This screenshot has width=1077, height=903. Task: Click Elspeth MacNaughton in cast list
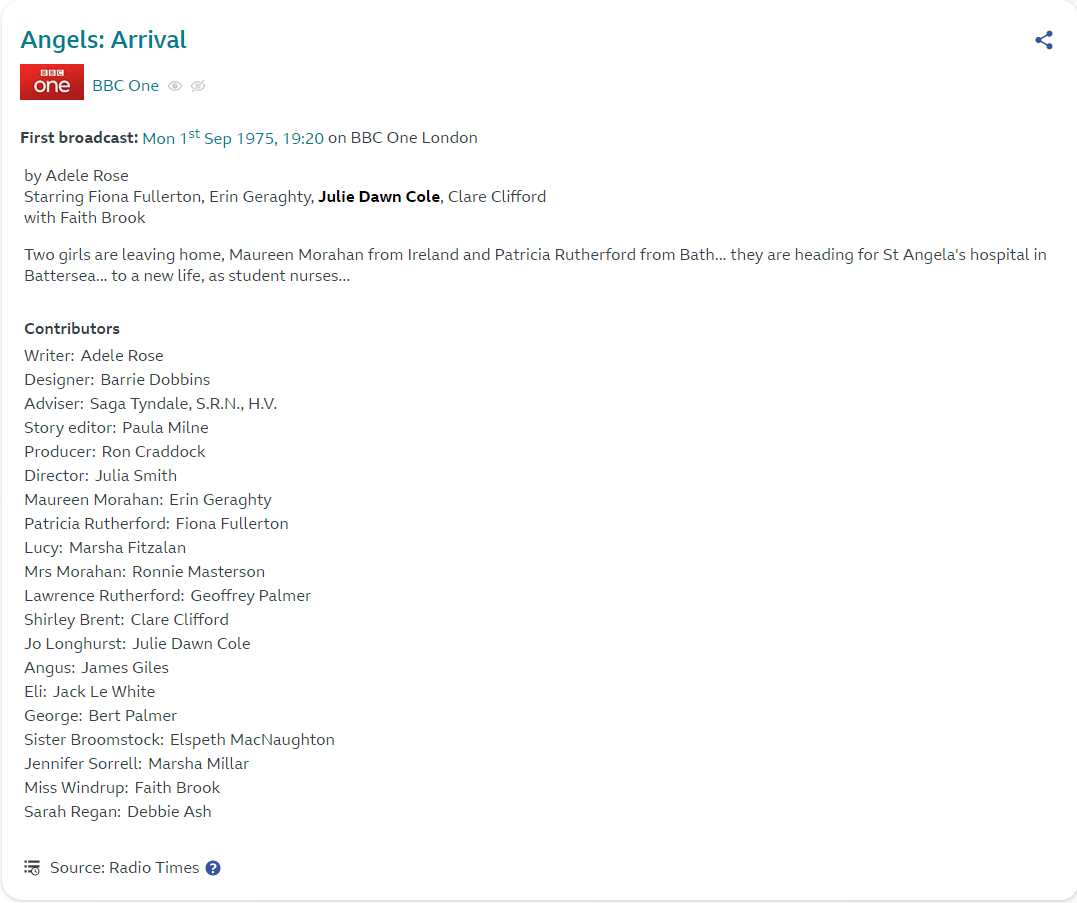252,740
